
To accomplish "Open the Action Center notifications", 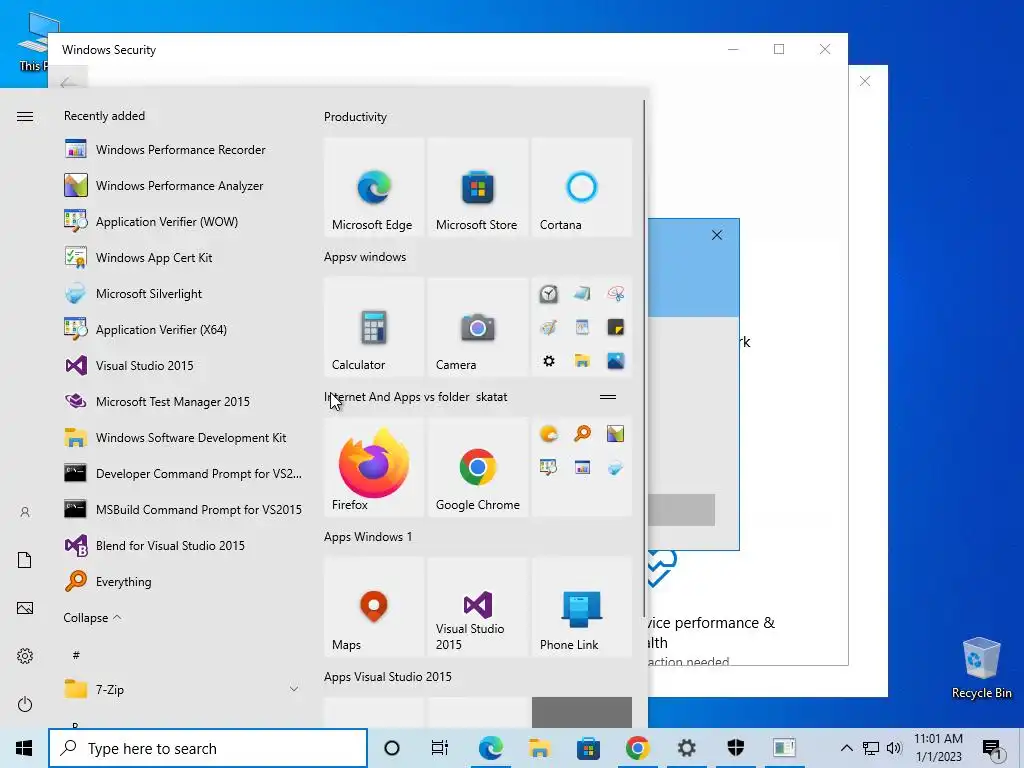I will pos(993,749).
